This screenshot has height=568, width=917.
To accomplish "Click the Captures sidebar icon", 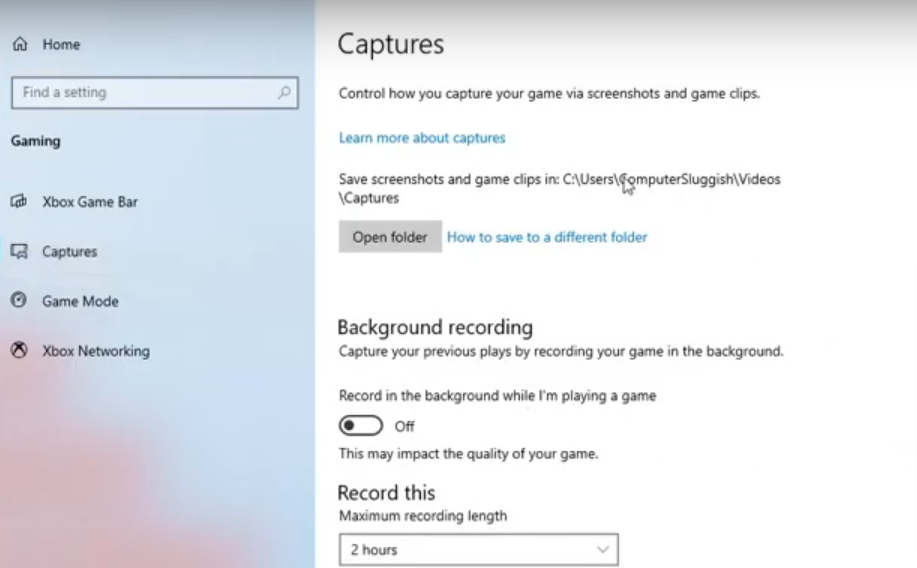I will (x=19, y=251).
